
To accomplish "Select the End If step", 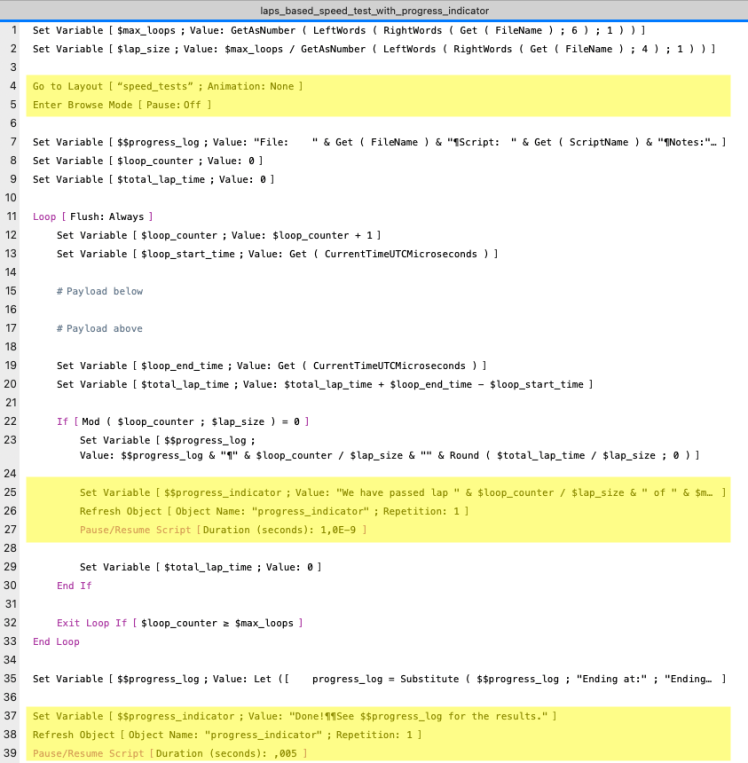I will [74, 585].
